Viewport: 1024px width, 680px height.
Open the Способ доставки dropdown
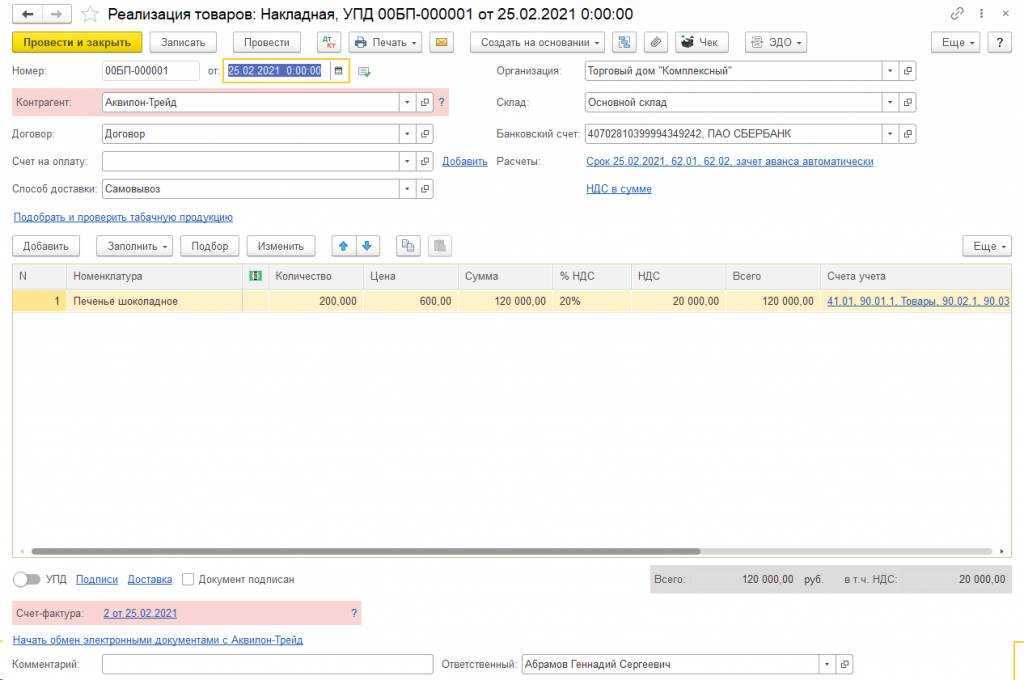pos(406,188)
